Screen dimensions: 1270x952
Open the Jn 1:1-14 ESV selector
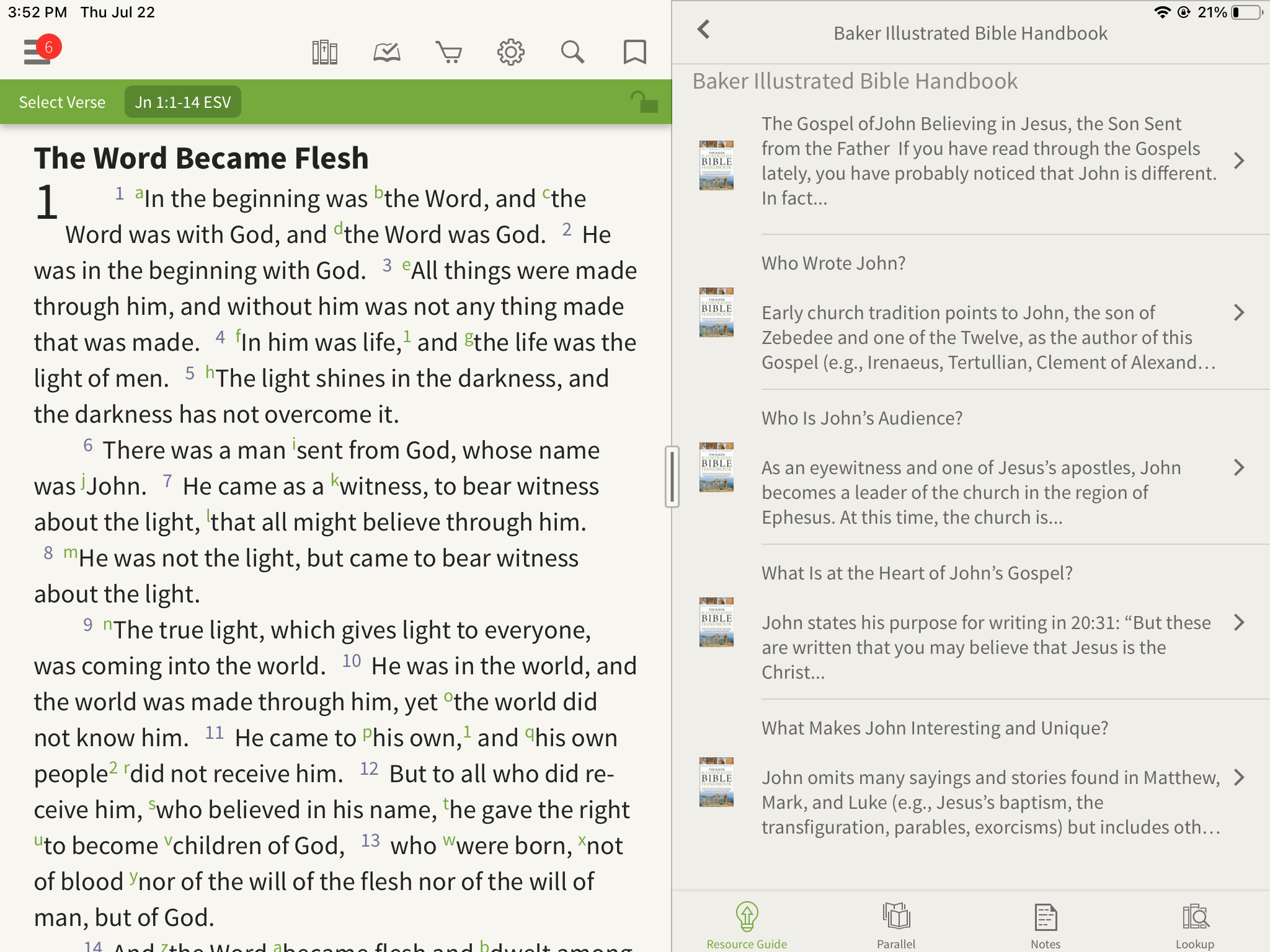point(183,102)
